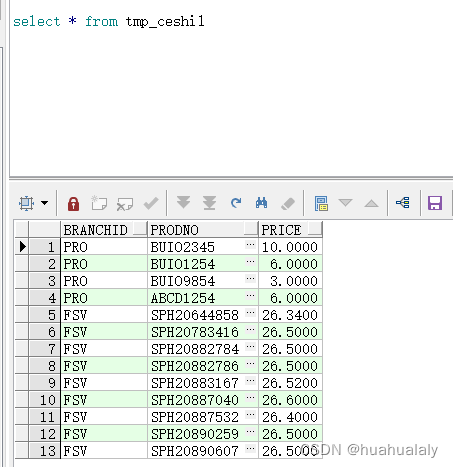Viewport: 453px width, 467px height.
Task: Fetch next page with single down arrow
Action: click(183, 203)
